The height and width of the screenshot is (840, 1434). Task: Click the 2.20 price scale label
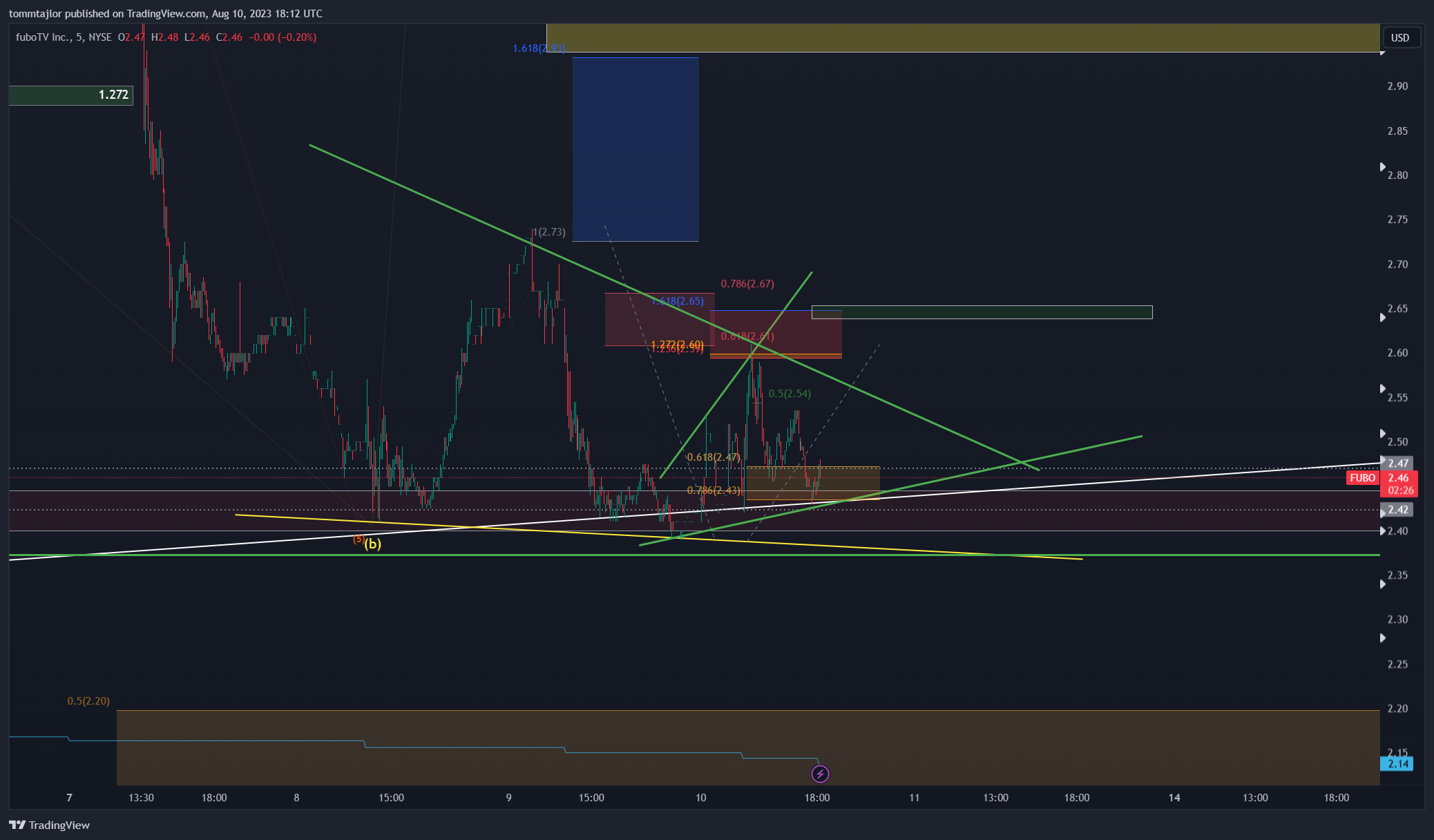[1397, 709]
